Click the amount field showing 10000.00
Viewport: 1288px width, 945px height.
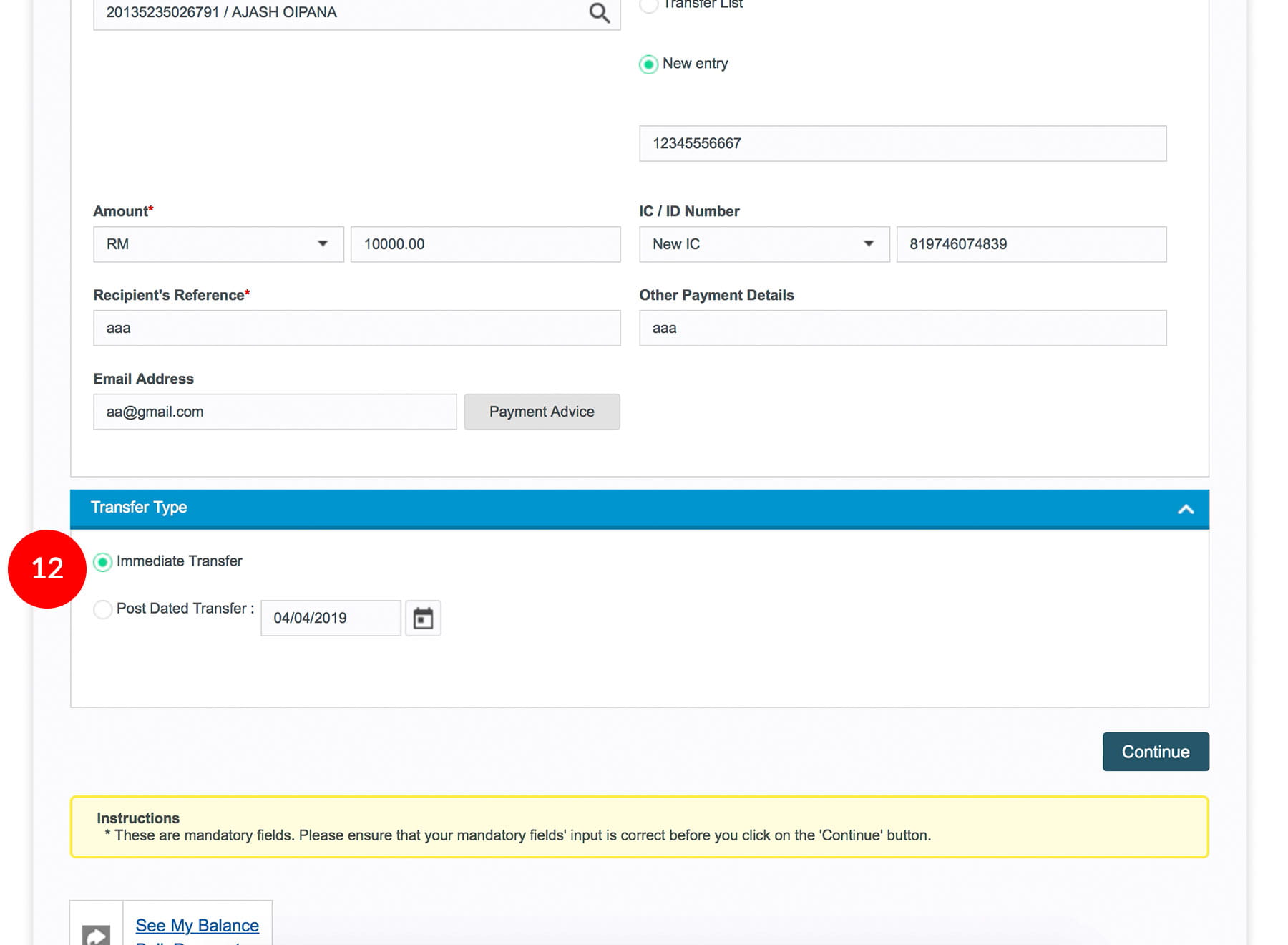485,244
